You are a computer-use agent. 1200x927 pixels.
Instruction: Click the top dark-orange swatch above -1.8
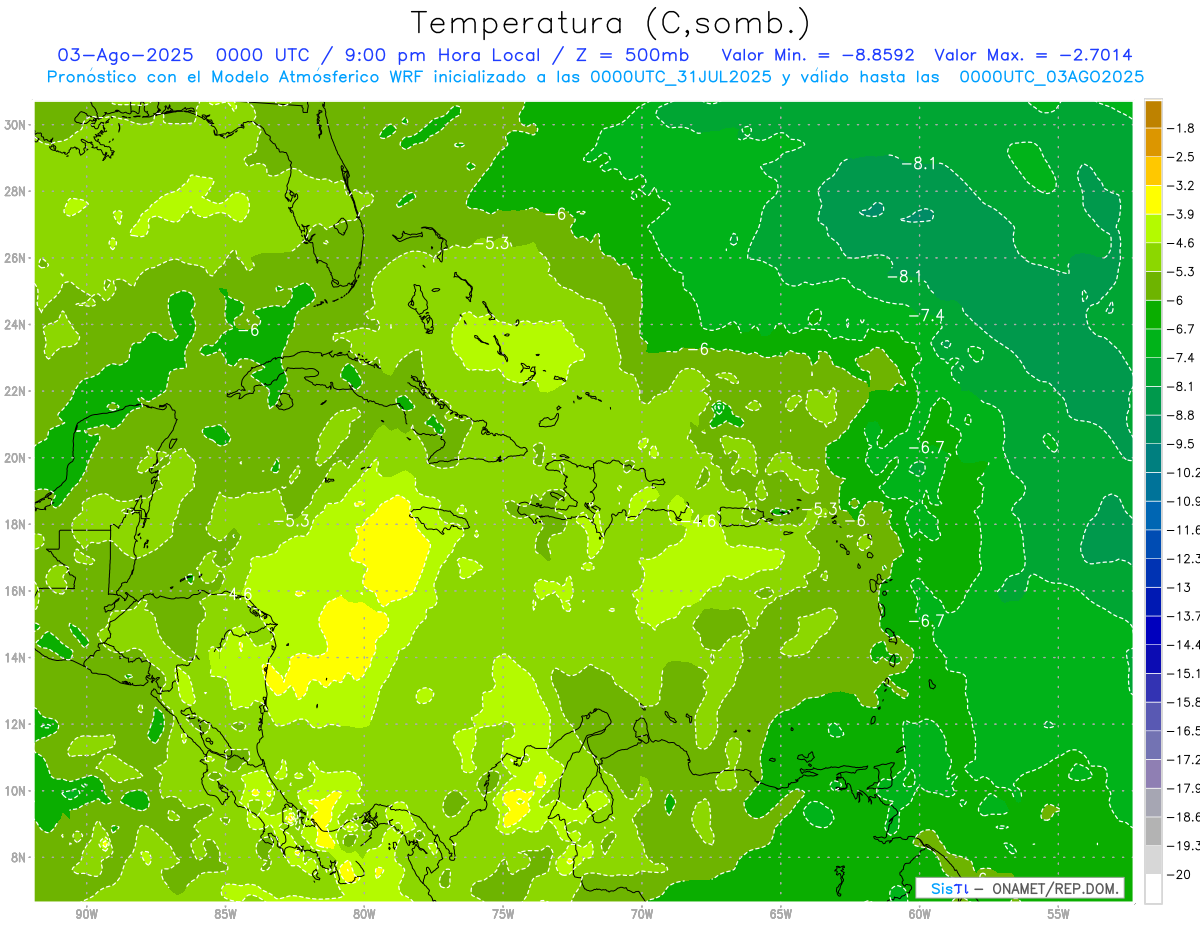tap(1153, 114)
